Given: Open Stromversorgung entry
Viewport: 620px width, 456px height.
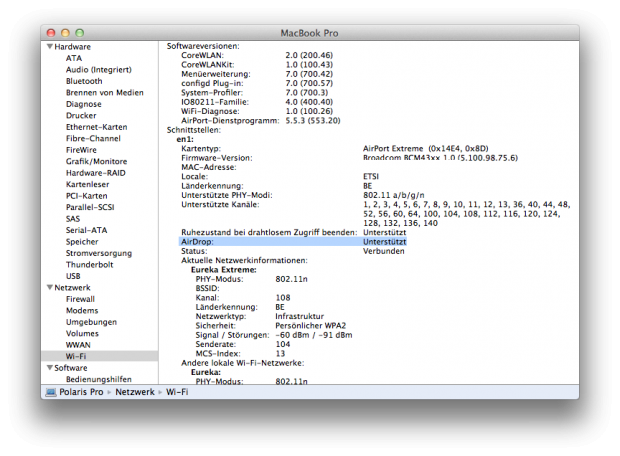Looking at the screenshot, I should click(99, 253).
